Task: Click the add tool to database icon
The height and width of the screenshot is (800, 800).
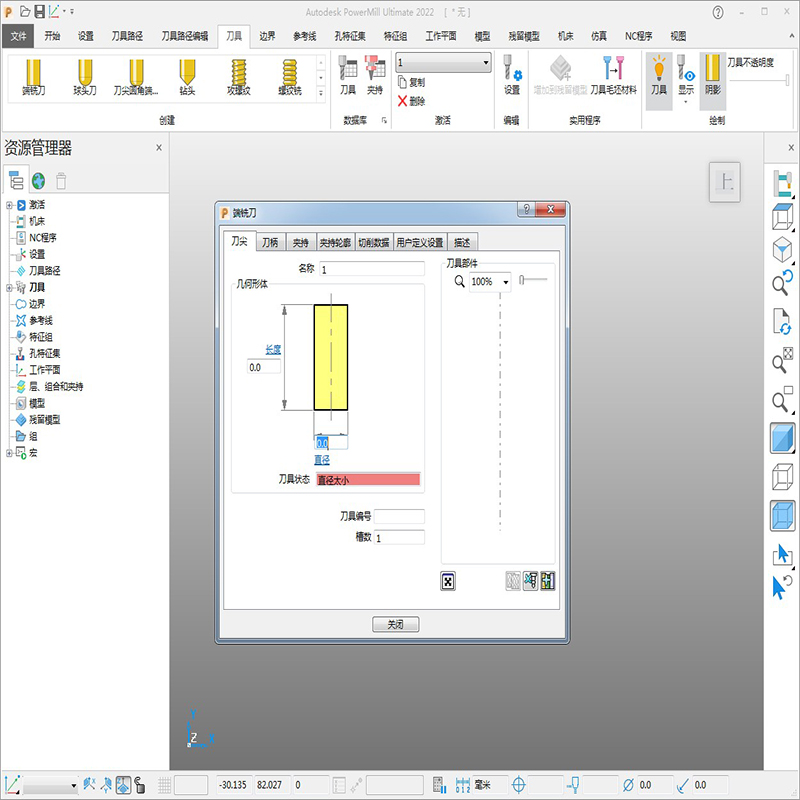Action: [x=547, y=581]
